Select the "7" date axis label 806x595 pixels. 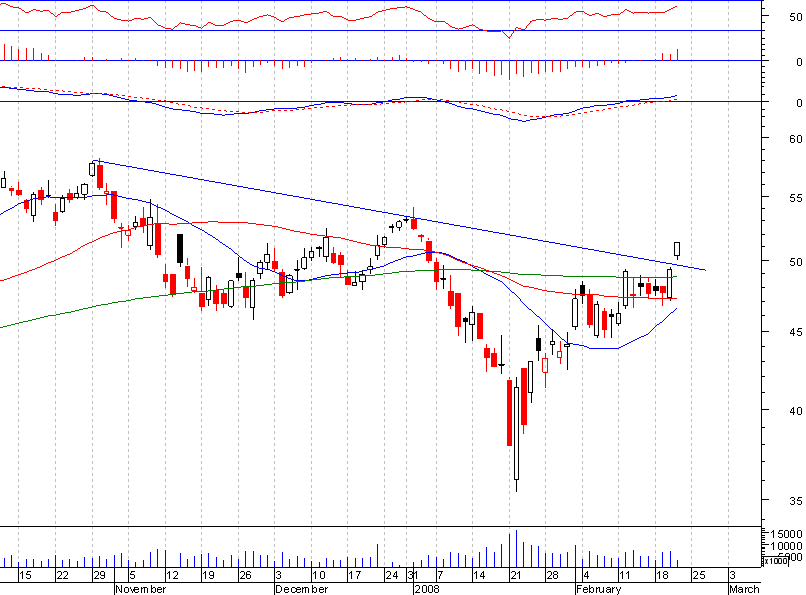tap(441, 575)
